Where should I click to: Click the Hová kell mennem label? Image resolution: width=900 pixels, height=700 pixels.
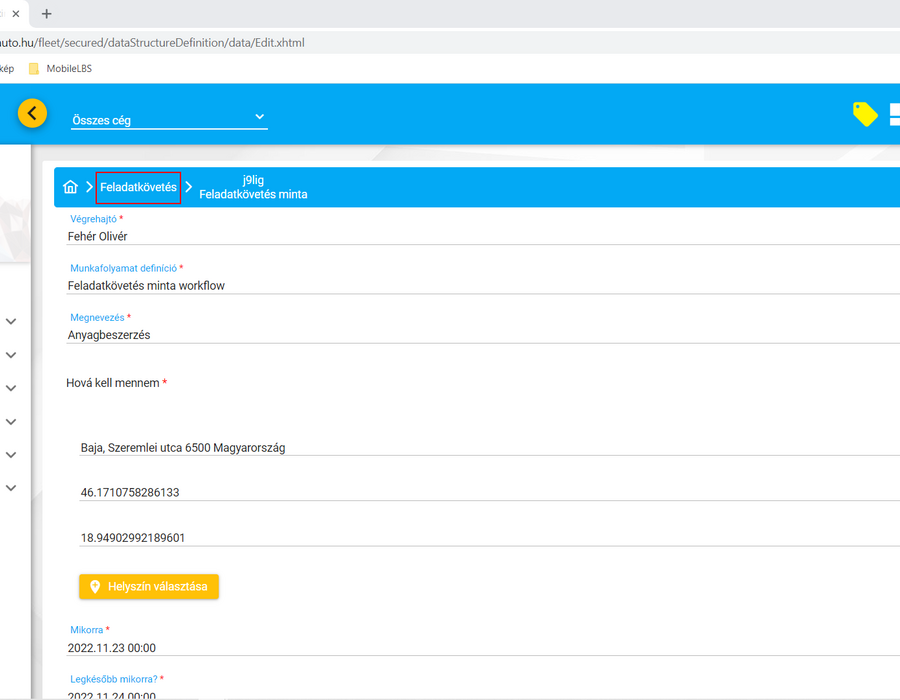(112, 383)
